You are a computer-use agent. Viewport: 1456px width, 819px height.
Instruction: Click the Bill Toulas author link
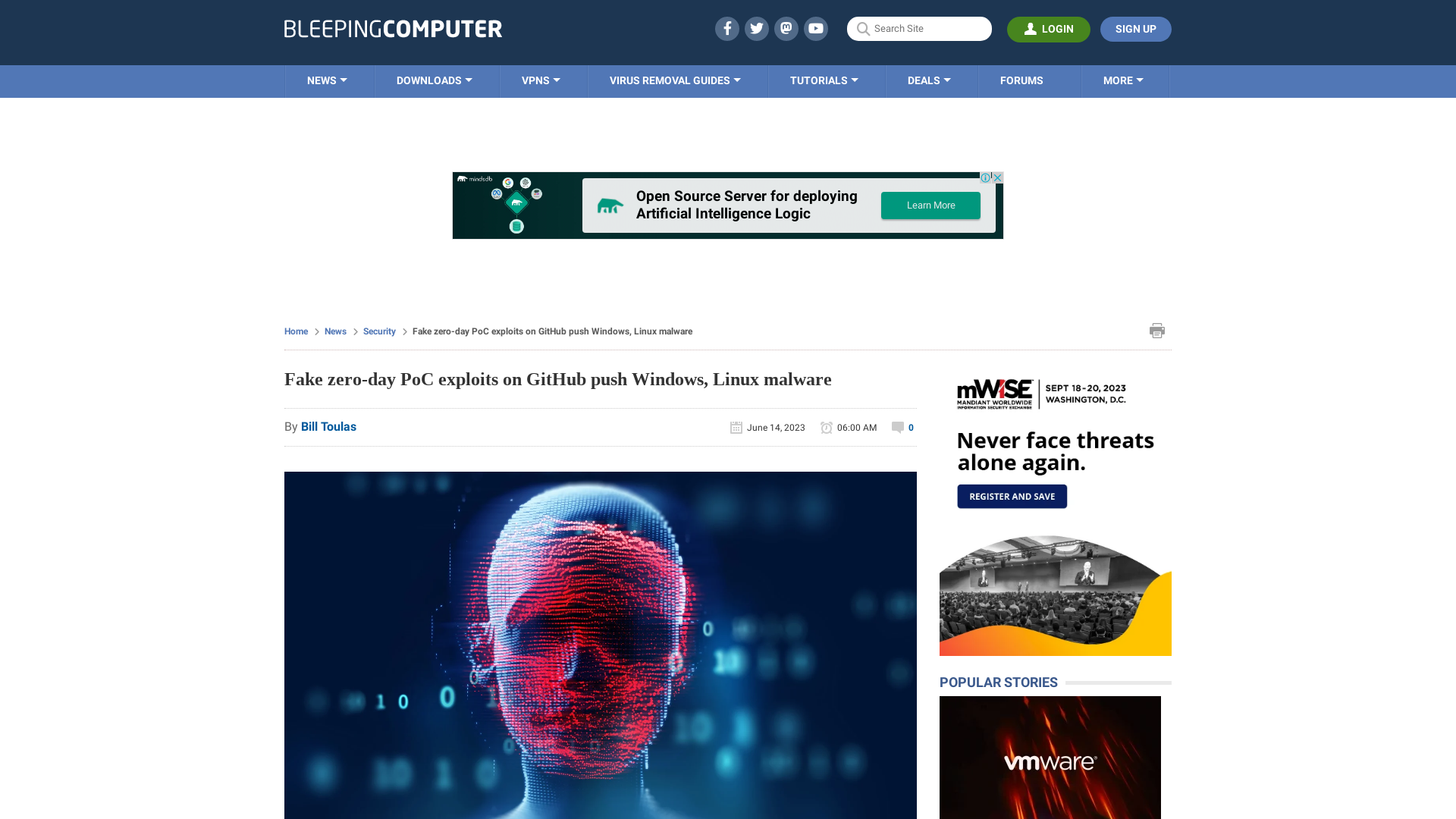click(328, 426)
